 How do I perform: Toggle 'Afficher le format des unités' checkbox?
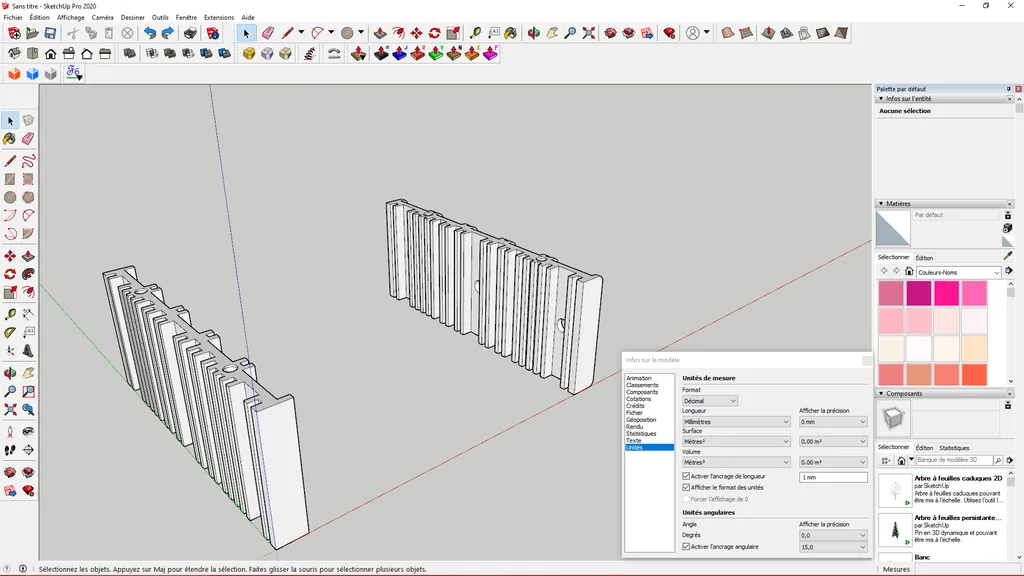(685, 488)
